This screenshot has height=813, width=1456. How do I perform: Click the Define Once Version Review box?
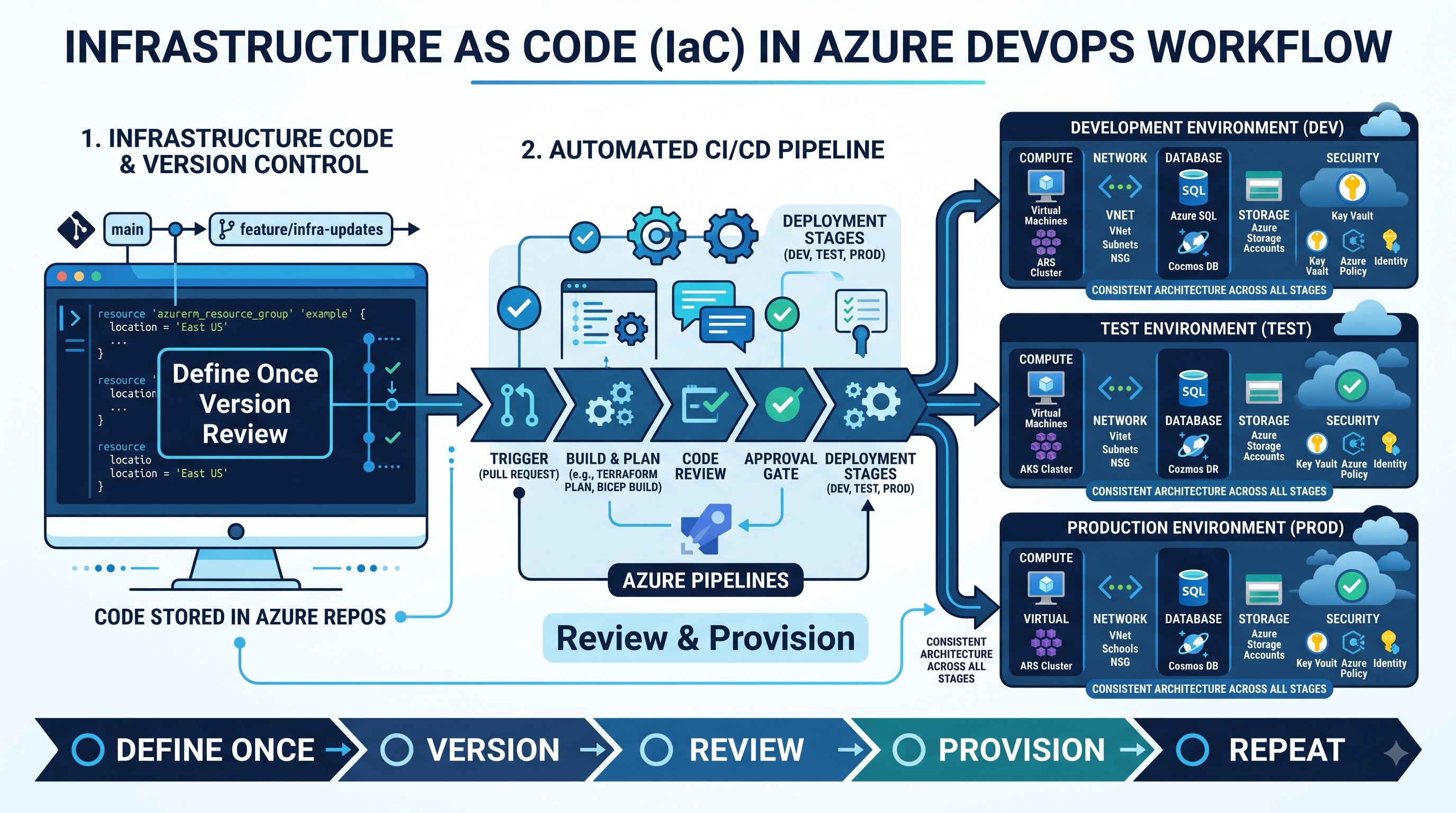(245, 403)
